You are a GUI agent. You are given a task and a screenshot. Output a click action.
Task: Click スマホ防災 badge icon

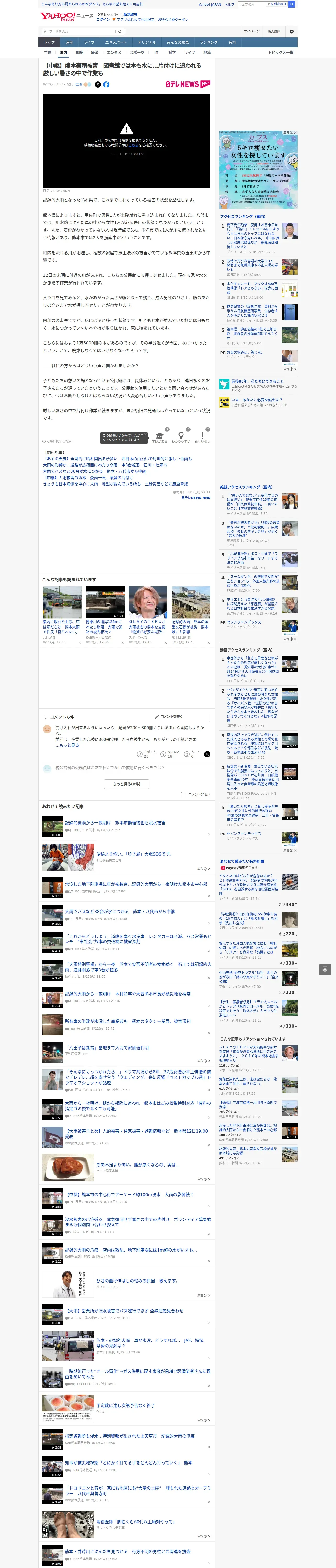coord(225,402)
